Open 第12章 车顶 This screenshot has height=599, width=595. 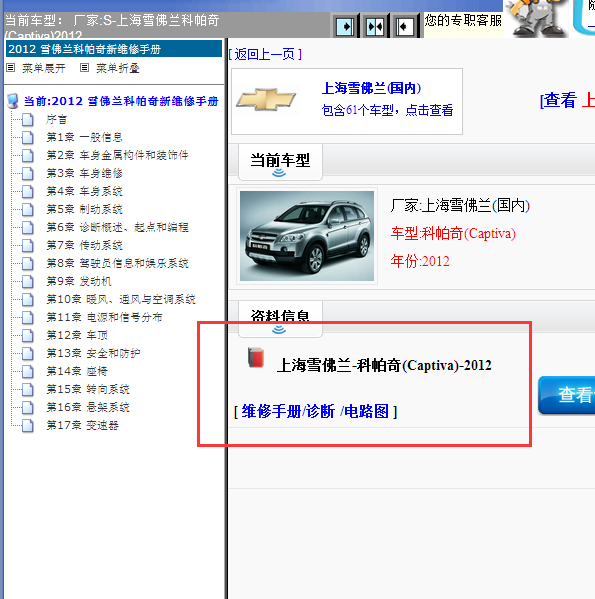(x=77, y=335)
